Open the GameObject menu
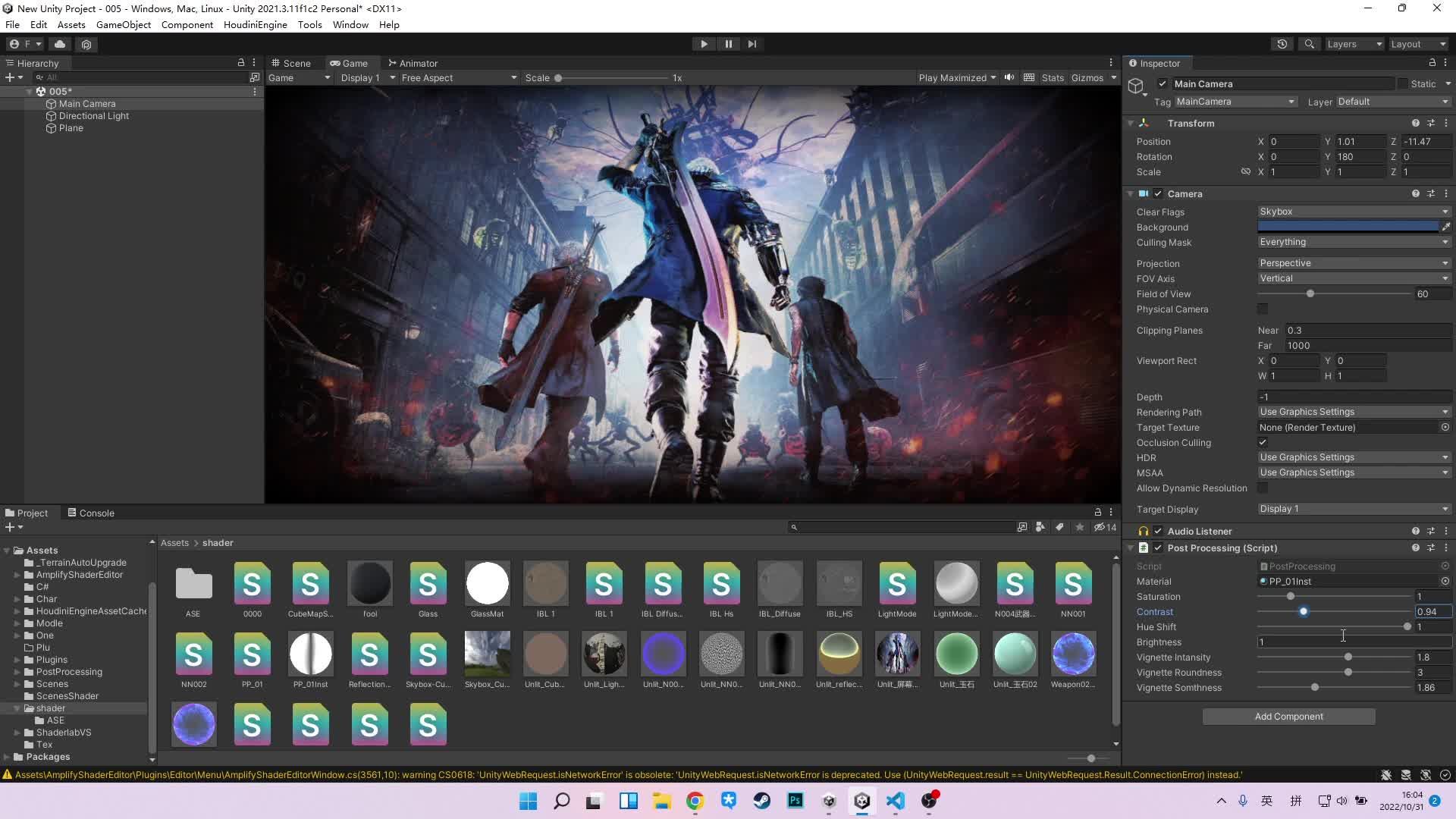The image size is (1456, 819). click(x=124, y=24)
